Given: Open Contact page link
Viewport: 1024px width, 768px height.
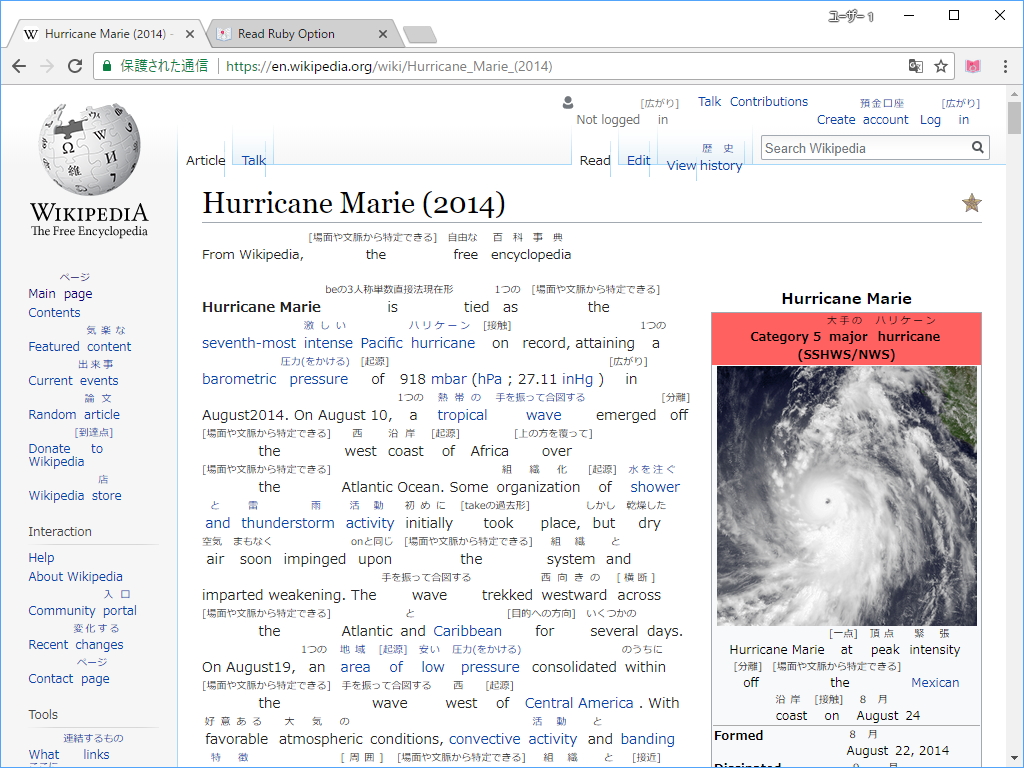Looking at the screenshot, I should click(x=69, y=678).
